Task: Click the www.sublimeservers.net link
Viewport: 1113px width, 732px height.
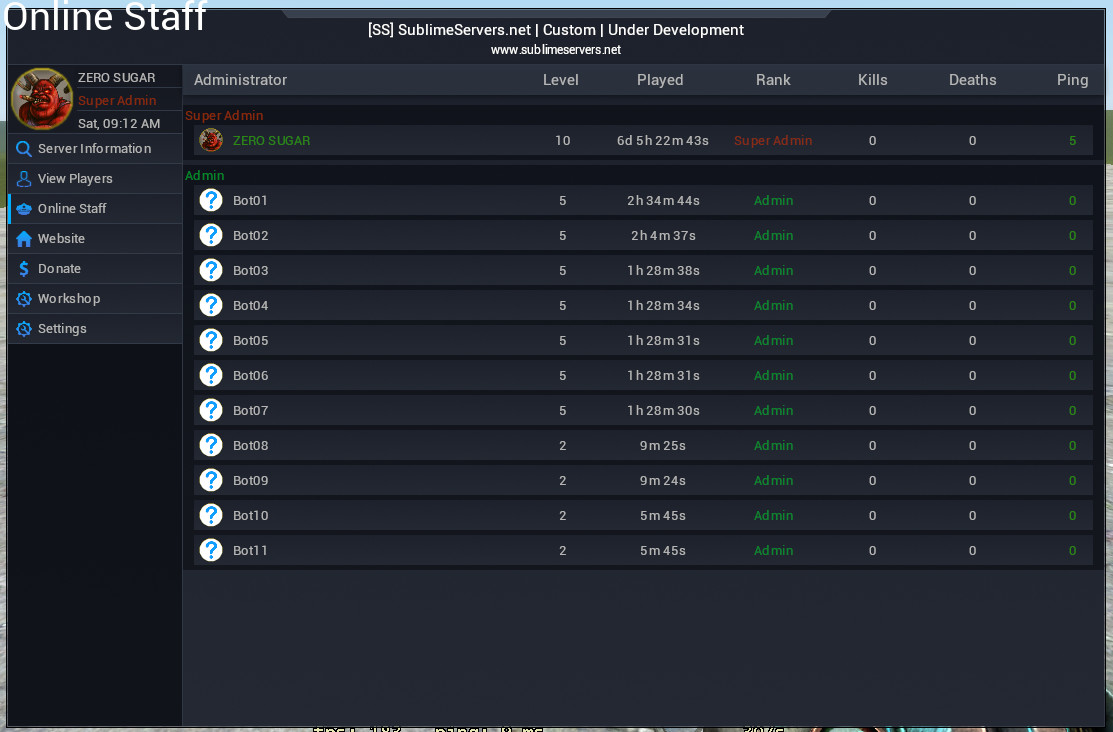Action: pos(556,50)
